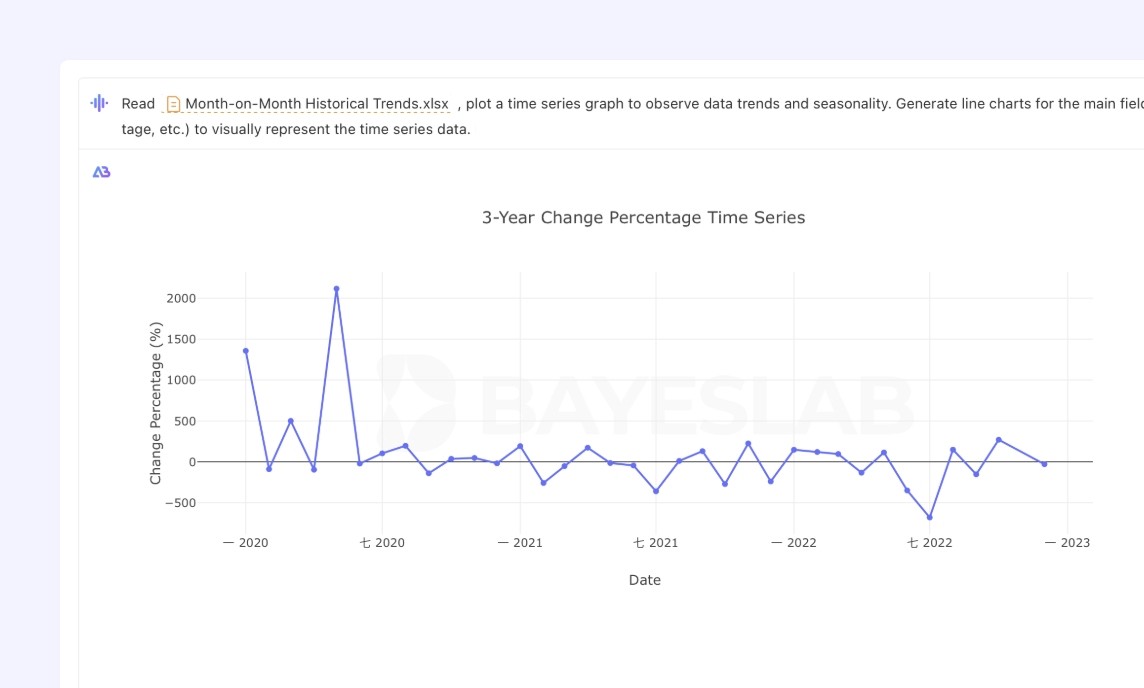This screenshot has width=1144, height=688.
Task: Click the prompt text starting with 'Read'
Action: pyautogui.click(x=138, y=104)
